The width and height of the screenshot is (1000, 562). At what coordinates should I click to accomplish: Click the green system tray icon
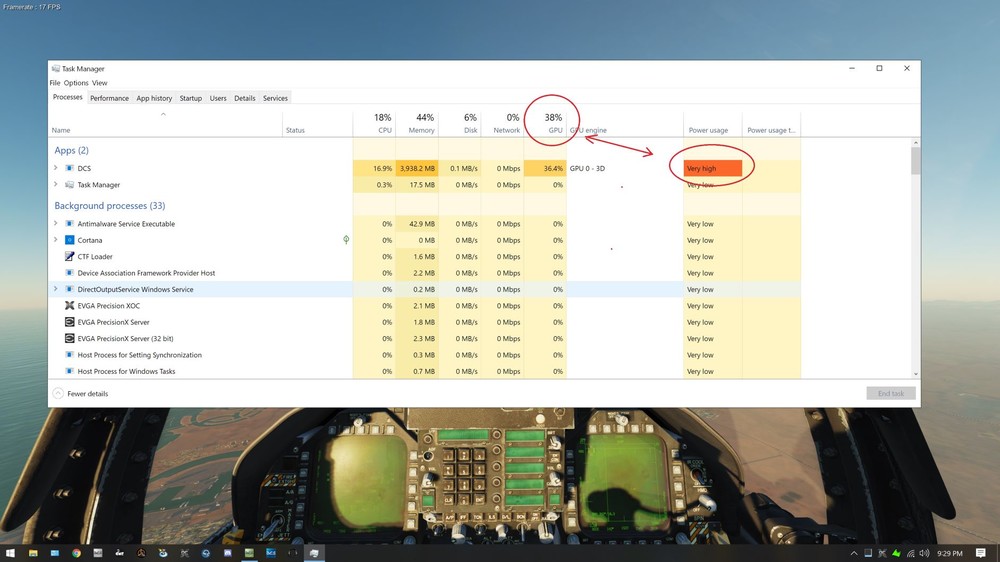(896, 554)
